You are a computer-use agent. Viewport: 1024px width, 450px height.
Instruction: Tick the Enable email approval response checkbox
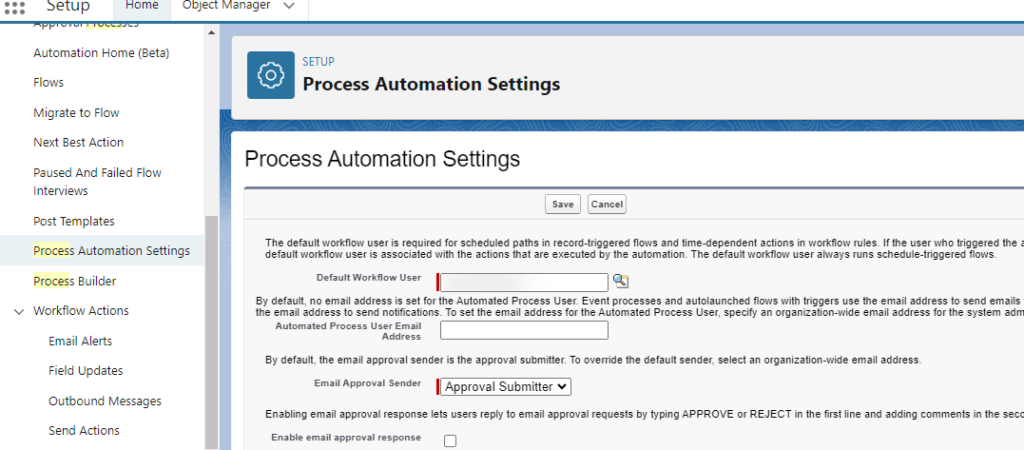pos(450,441)
